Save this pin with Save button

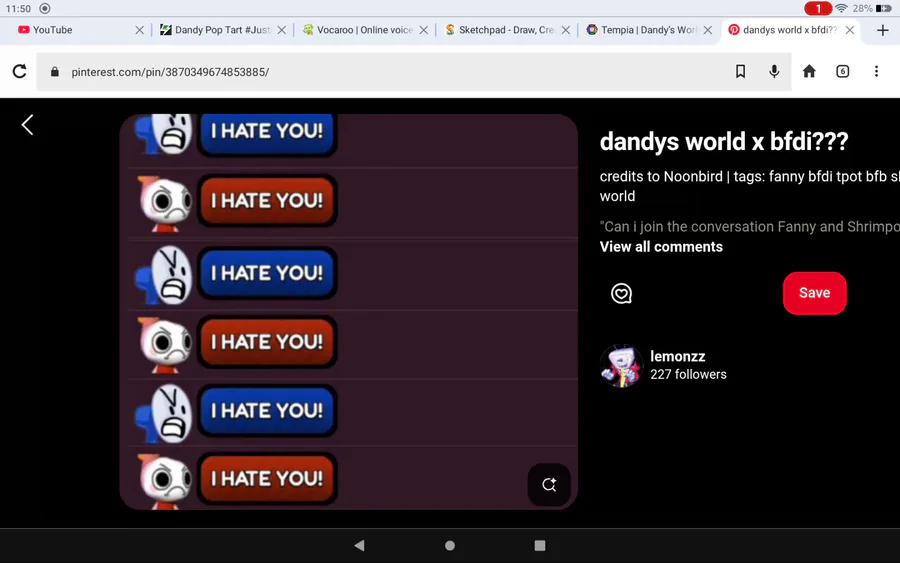814,293
